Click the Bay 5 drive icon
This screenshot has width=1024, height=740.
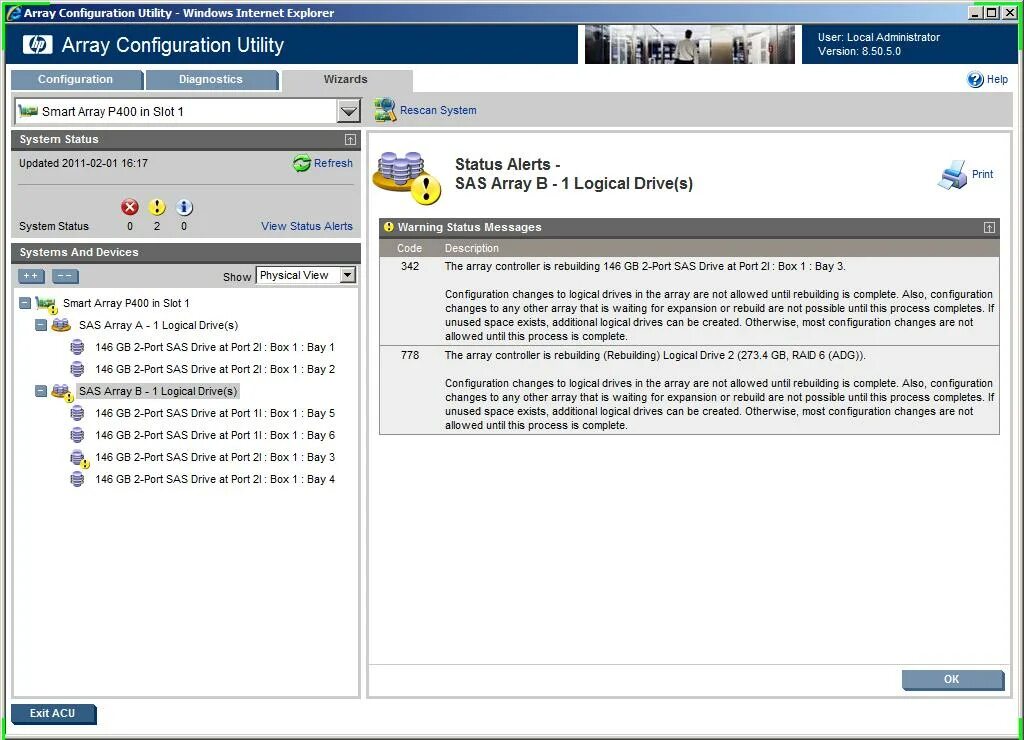coord(77,413)
